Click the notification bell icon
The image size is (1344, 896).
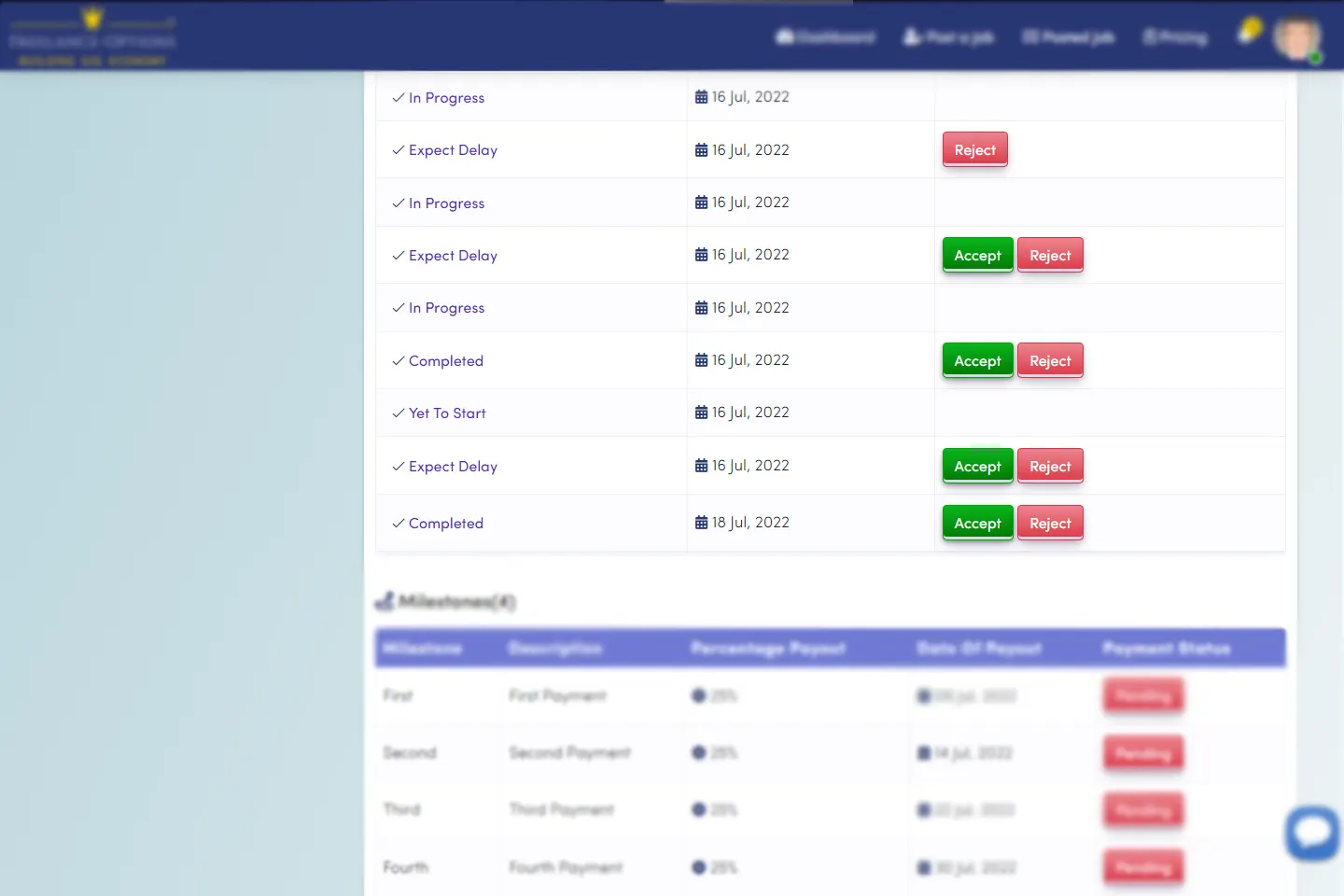pyautogui.click(x=1247, y=34)
